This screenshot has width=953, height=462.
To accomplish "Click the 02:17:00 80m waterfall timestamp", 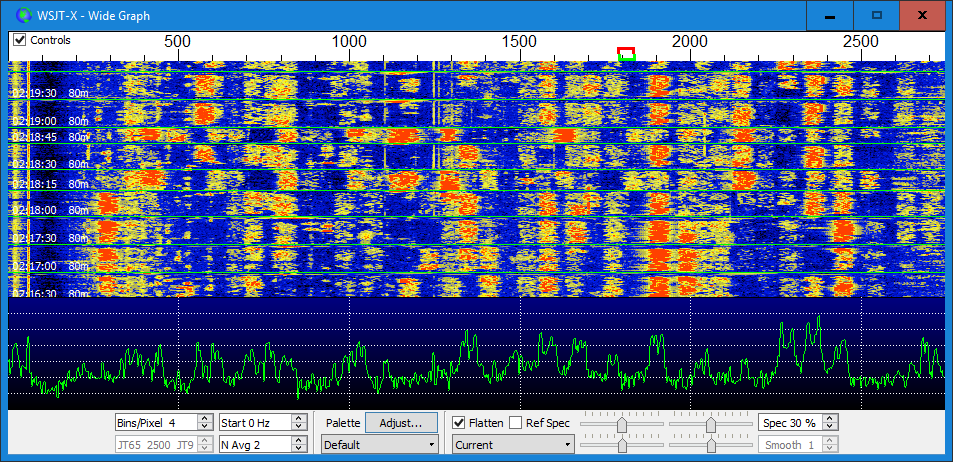I will 50,266.
